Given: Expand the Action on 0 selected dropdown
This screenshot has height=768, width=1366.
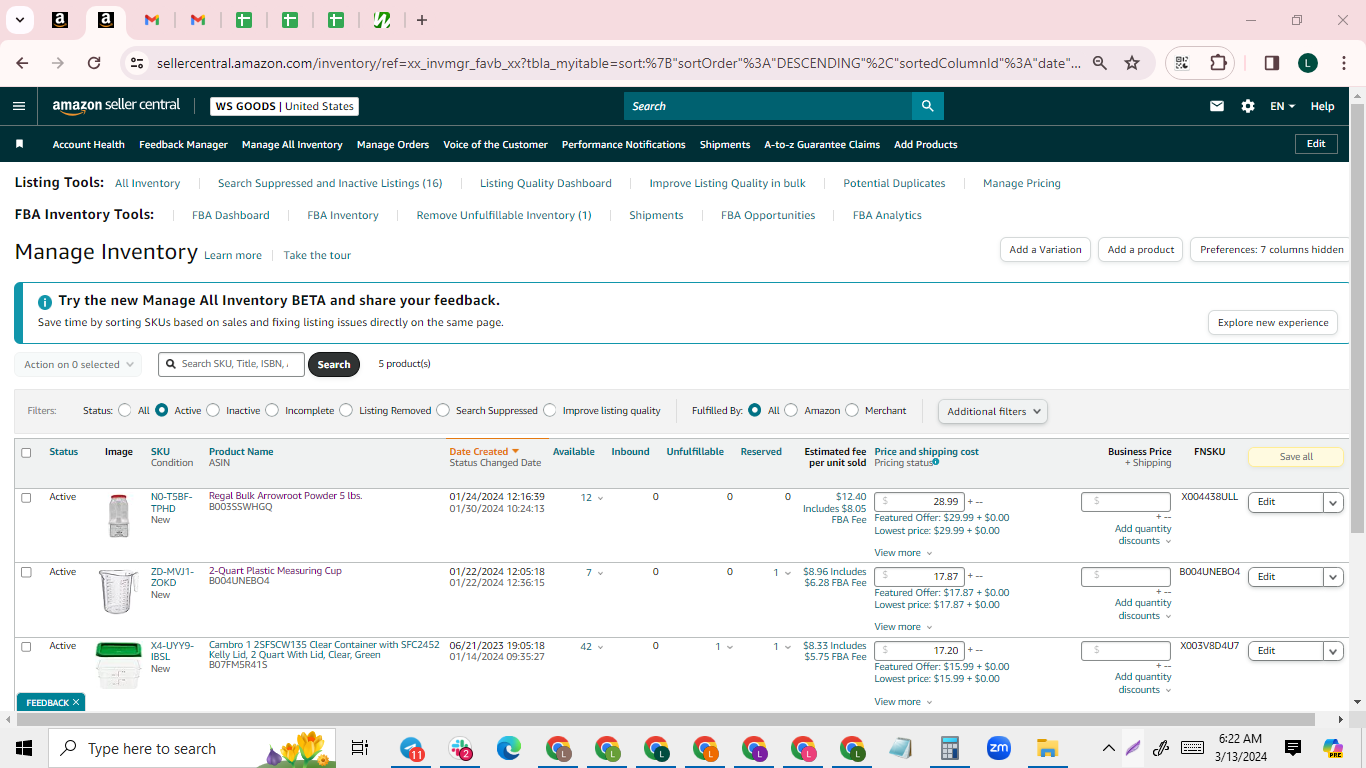Looking at the screenshot, I should (78, 365).
